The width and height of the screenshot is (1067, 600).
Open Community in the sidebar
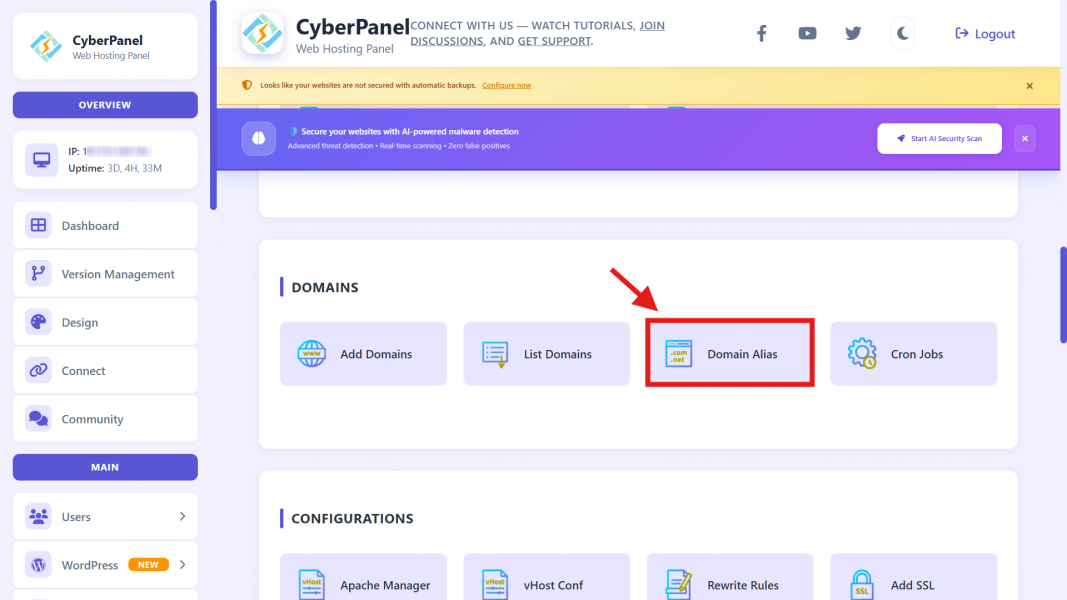105,418
